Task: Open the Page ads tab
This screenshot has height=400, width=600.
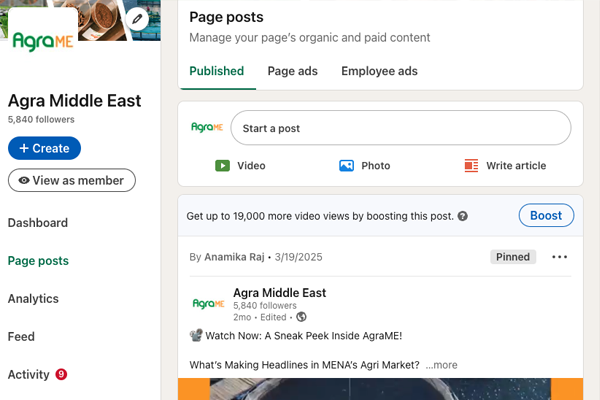Action: [292, 71]
